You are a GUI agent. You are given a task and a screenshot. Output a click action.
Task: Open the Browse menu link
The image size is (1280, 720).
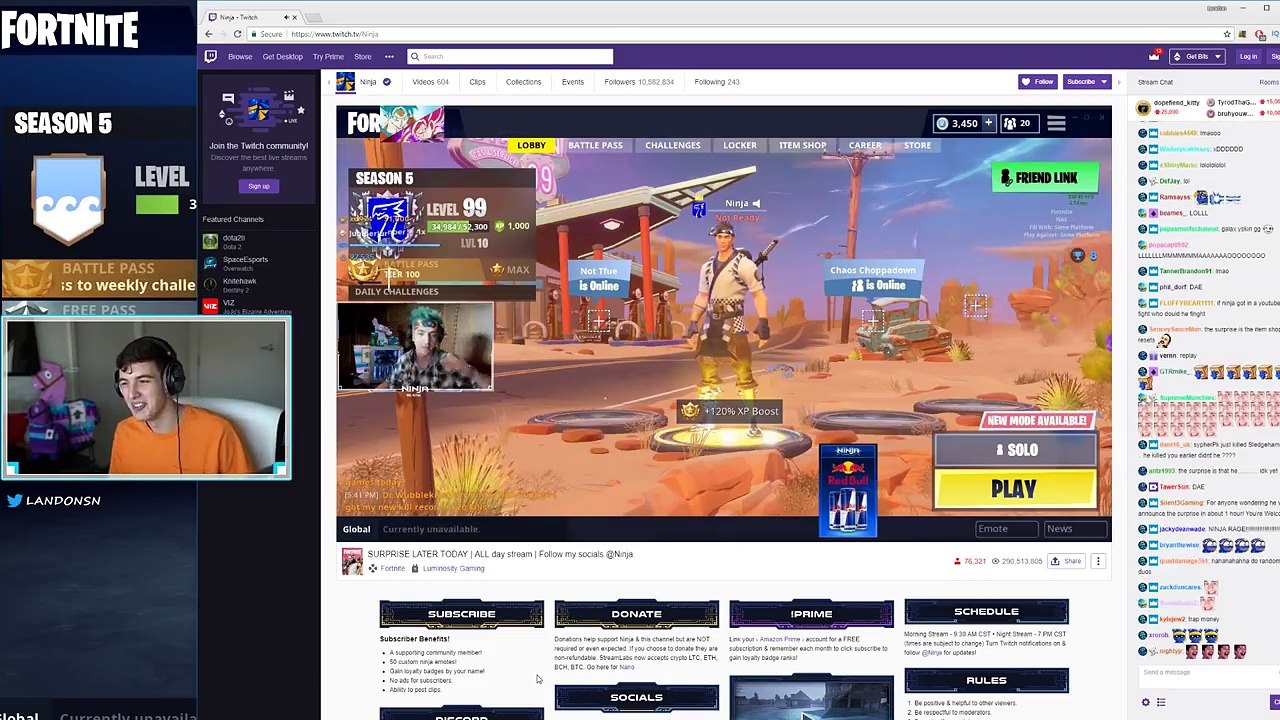point(240,57)
